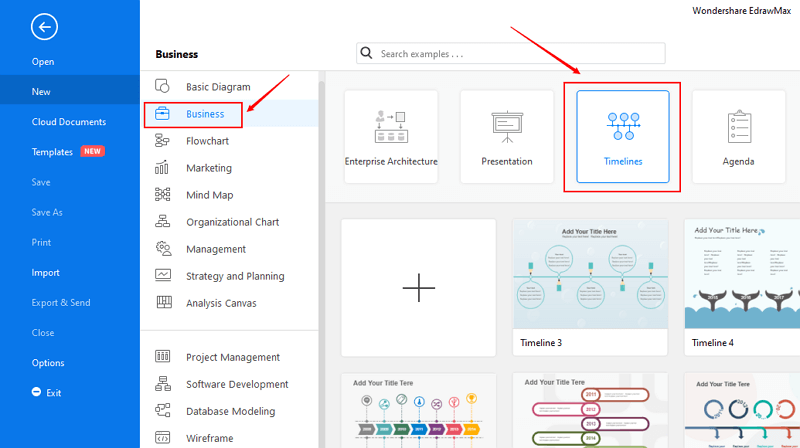Screen dimensions: 800x448
Task: Click Save in the sidebar
Action: coord(41,182)
